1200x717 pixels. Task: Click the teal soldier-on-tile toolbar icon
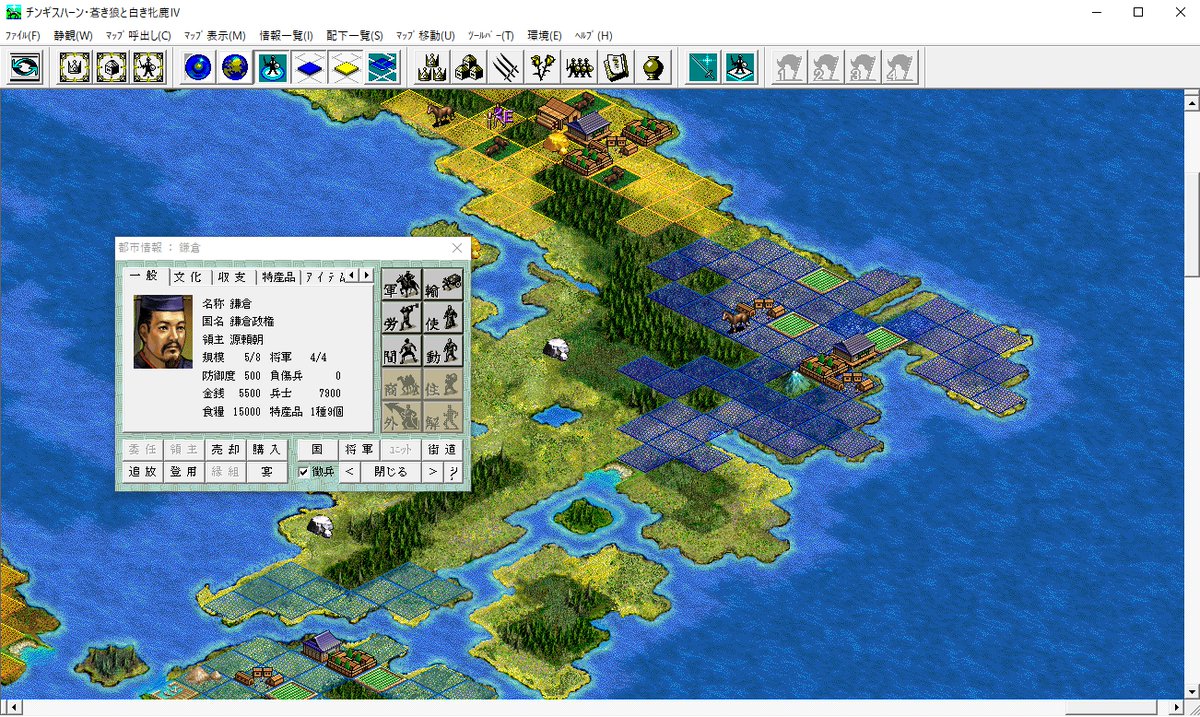tap(740, 67)
